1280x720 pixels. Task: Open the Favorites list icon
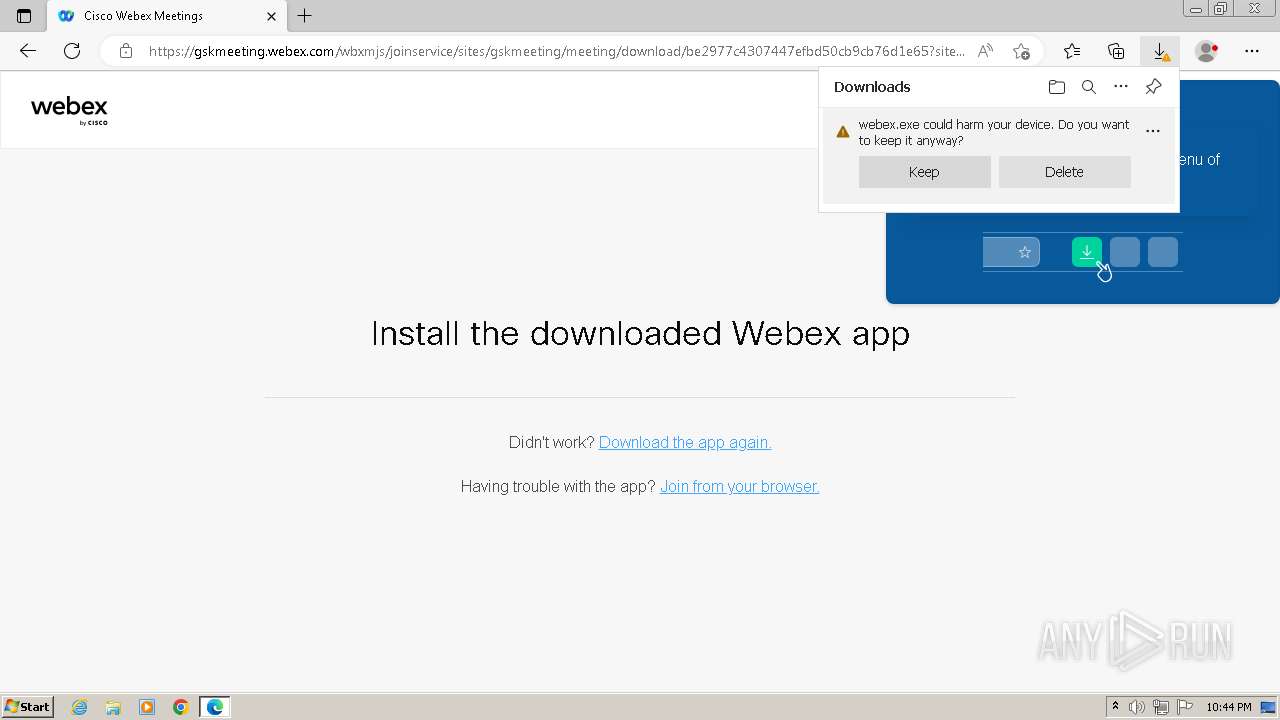point(1072,51)
